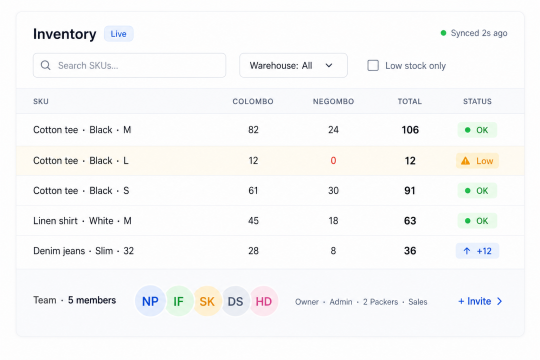Sort by the NEGOMBO column header

pos(333,101)
